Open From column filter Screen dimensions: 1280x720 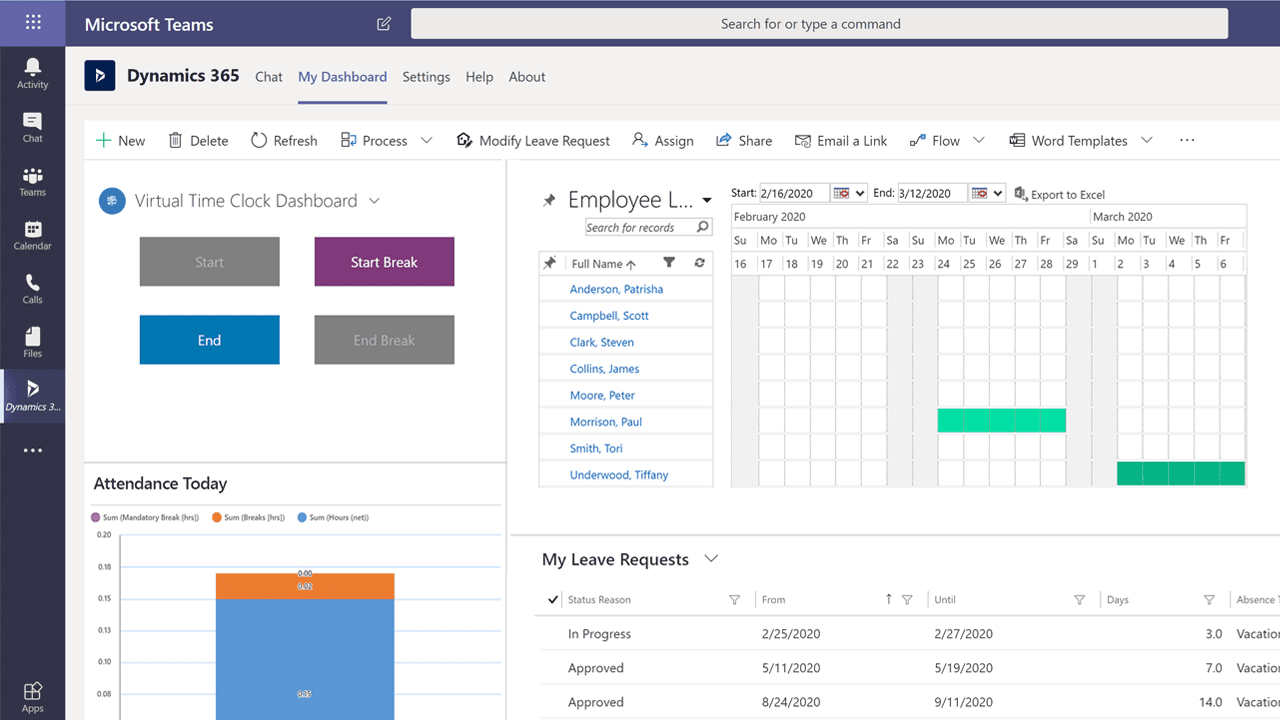(907, 600)
